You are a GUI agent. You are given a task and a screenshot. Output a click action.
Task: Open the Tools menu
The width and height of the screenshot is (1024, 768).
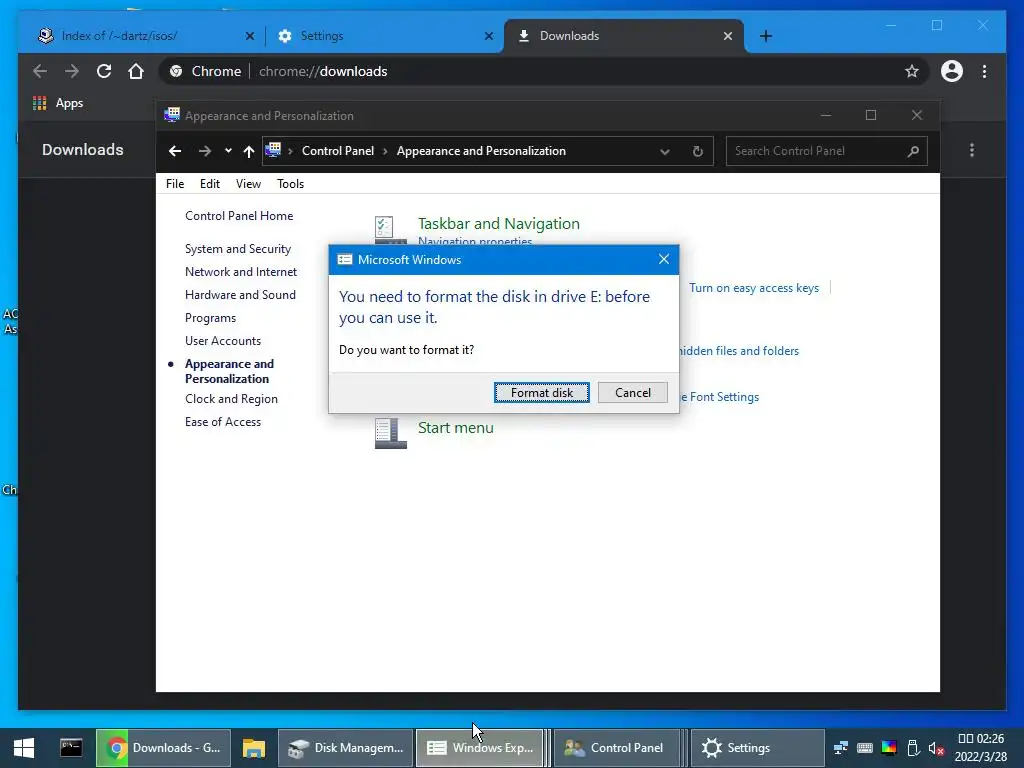click(290, 184)
